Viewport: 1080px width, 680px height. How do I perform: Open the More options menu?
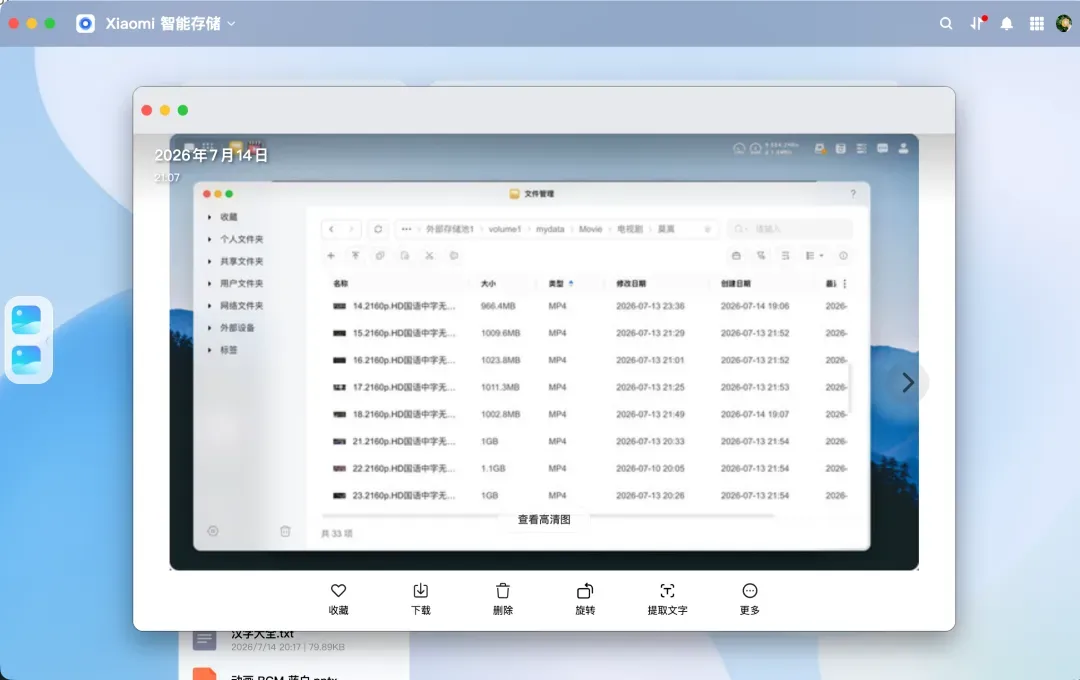[749, 599]
